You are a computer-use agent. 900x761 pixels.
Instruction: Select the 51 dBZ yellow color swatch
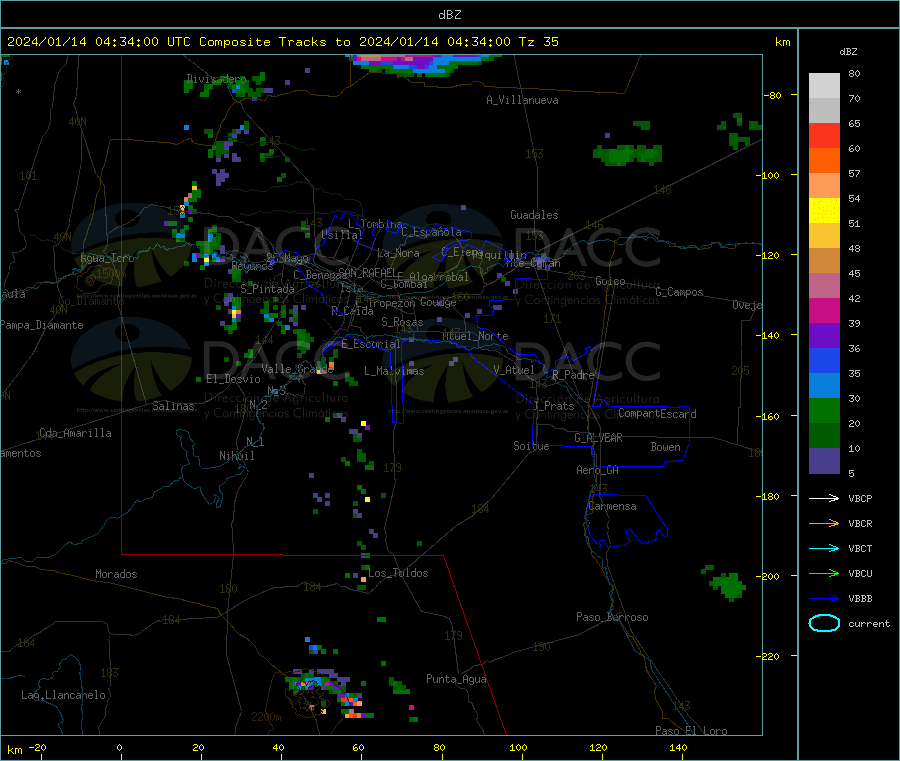point(824,211)
